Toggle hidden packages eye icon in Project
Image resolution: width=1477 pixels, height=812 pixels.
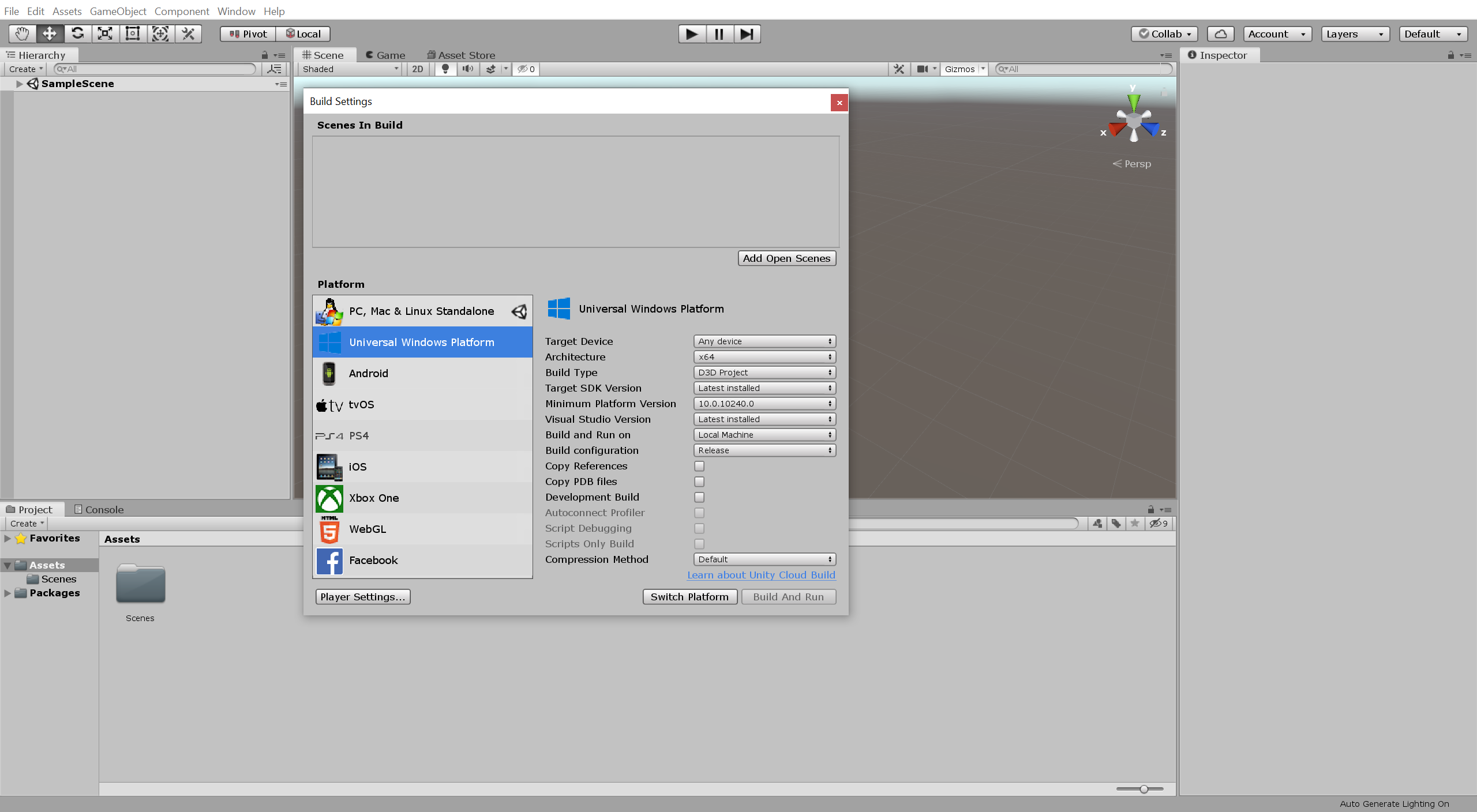coord(1159,524)
